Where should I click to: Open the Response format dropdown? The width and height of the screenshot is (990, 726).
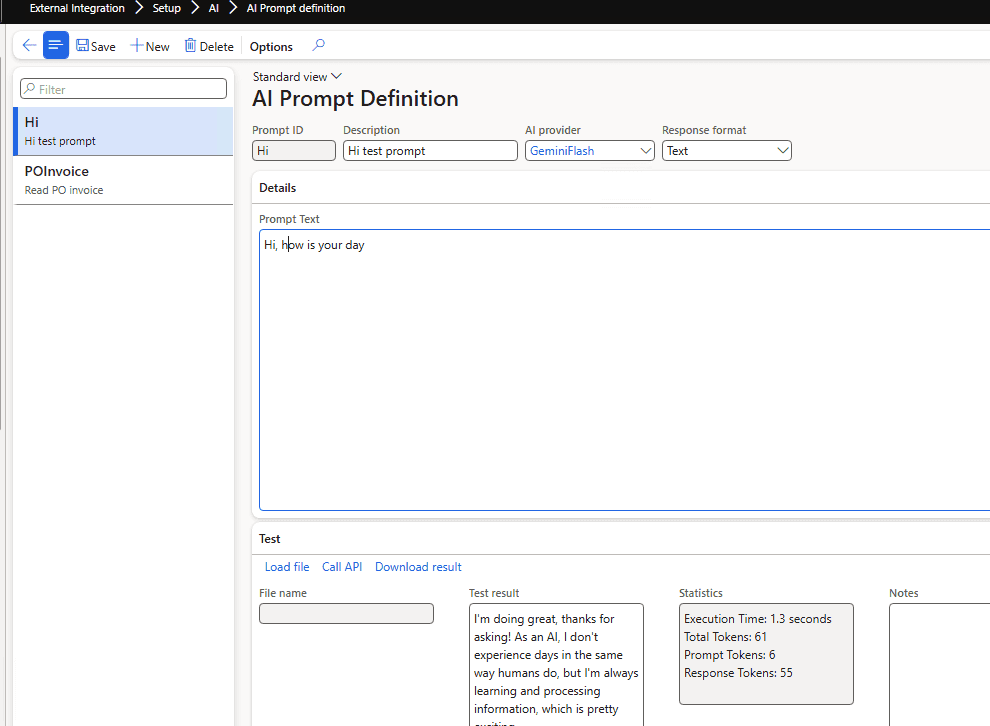tap(782, 151)
